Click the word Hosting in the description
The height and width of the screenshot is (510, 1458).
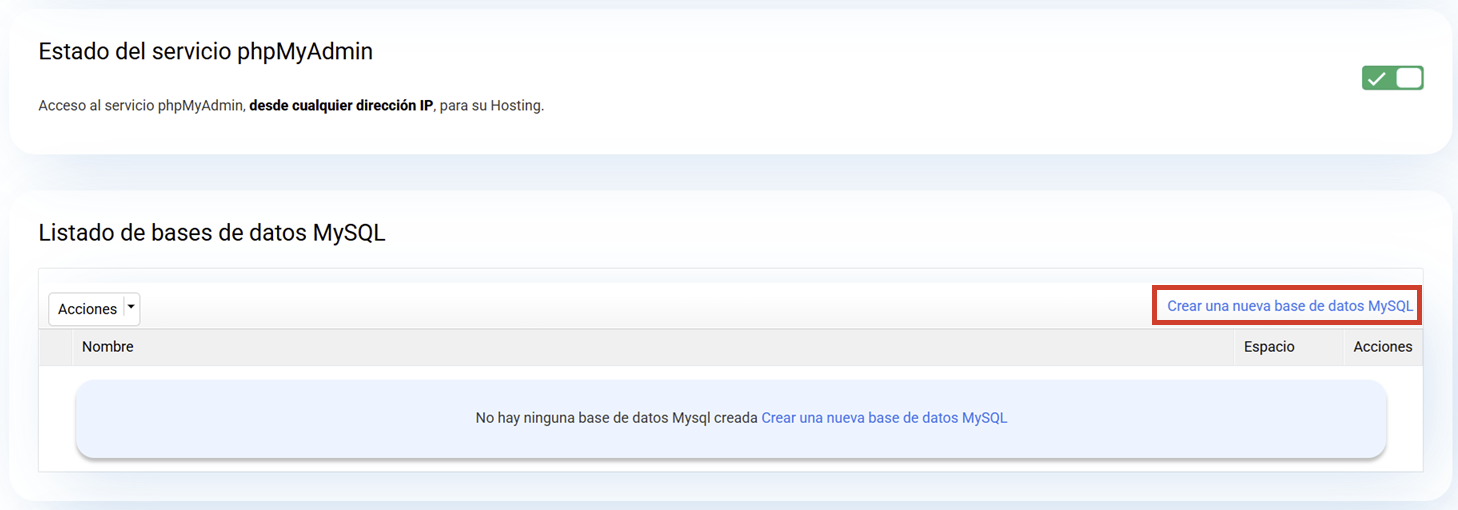click(515, 105)
